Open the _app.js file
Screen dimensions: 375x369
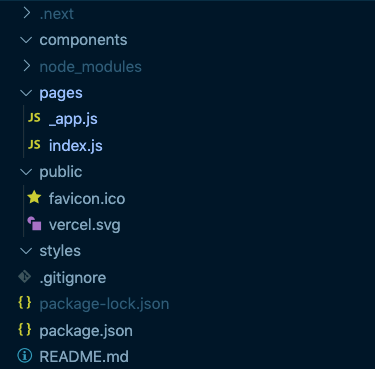click(73, 119)
